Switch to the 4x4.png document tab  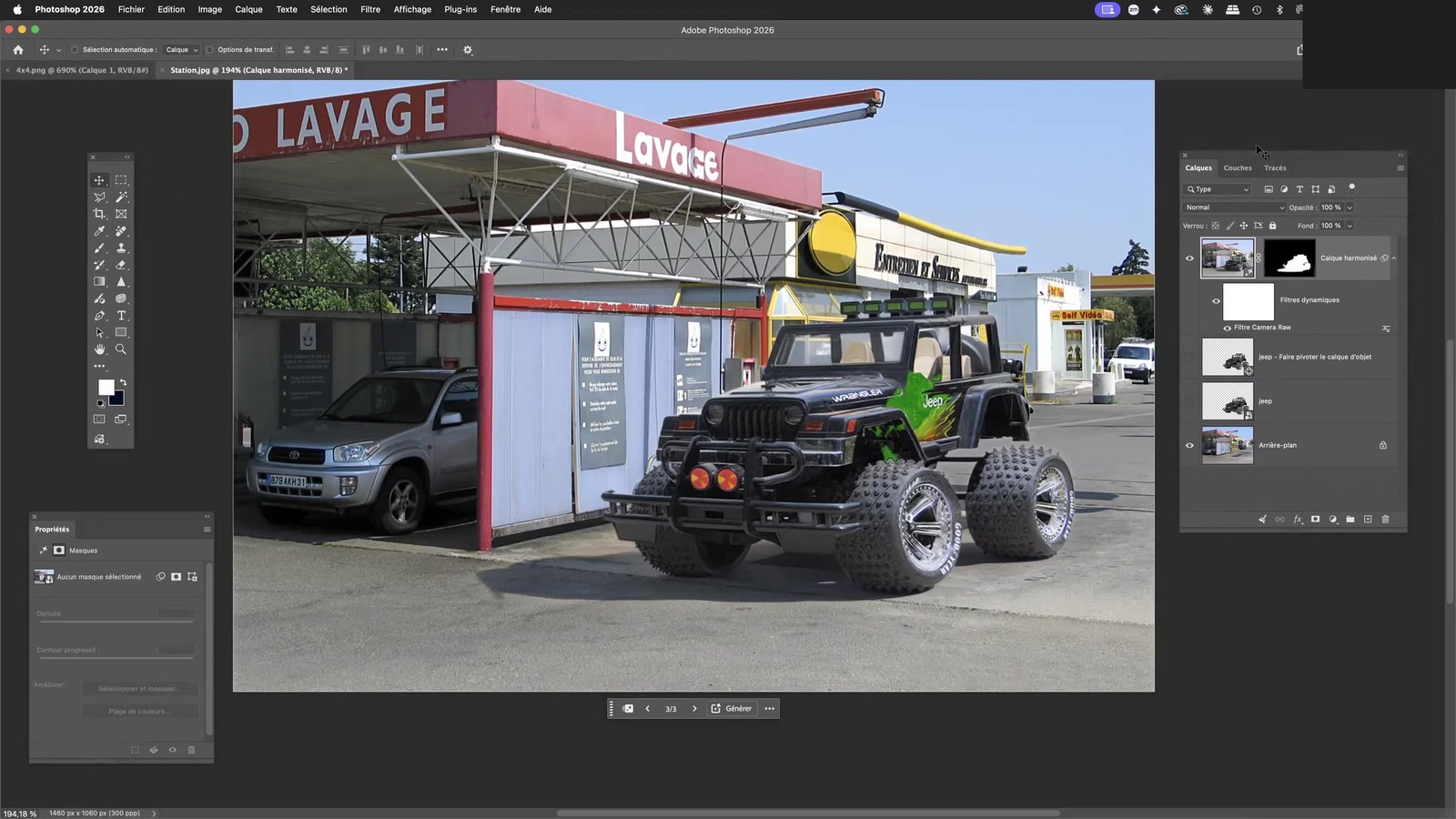click(x=82, y=70)
